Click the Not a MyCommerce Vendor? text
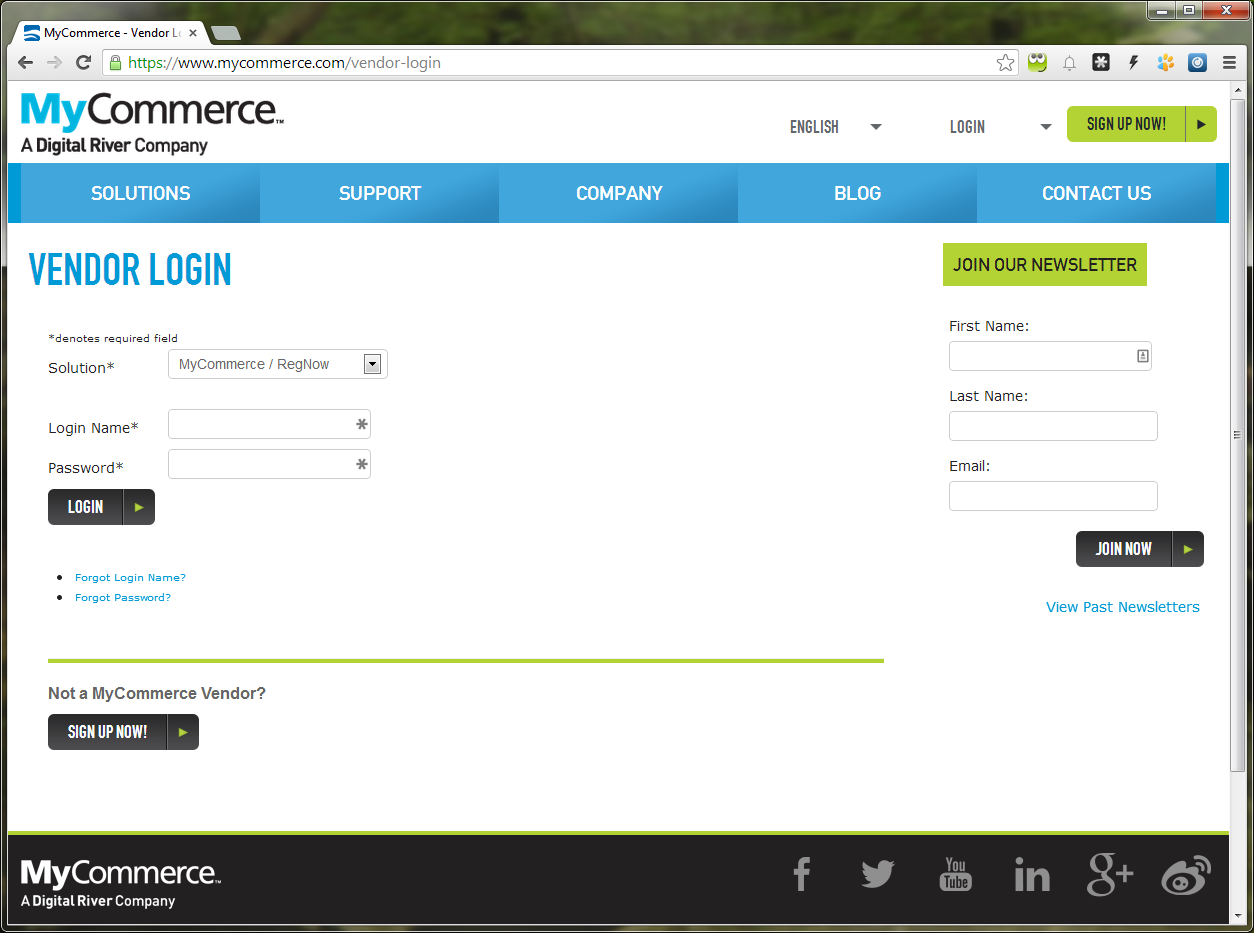This screenshot has height=933, width=1254. coord(157,693)
